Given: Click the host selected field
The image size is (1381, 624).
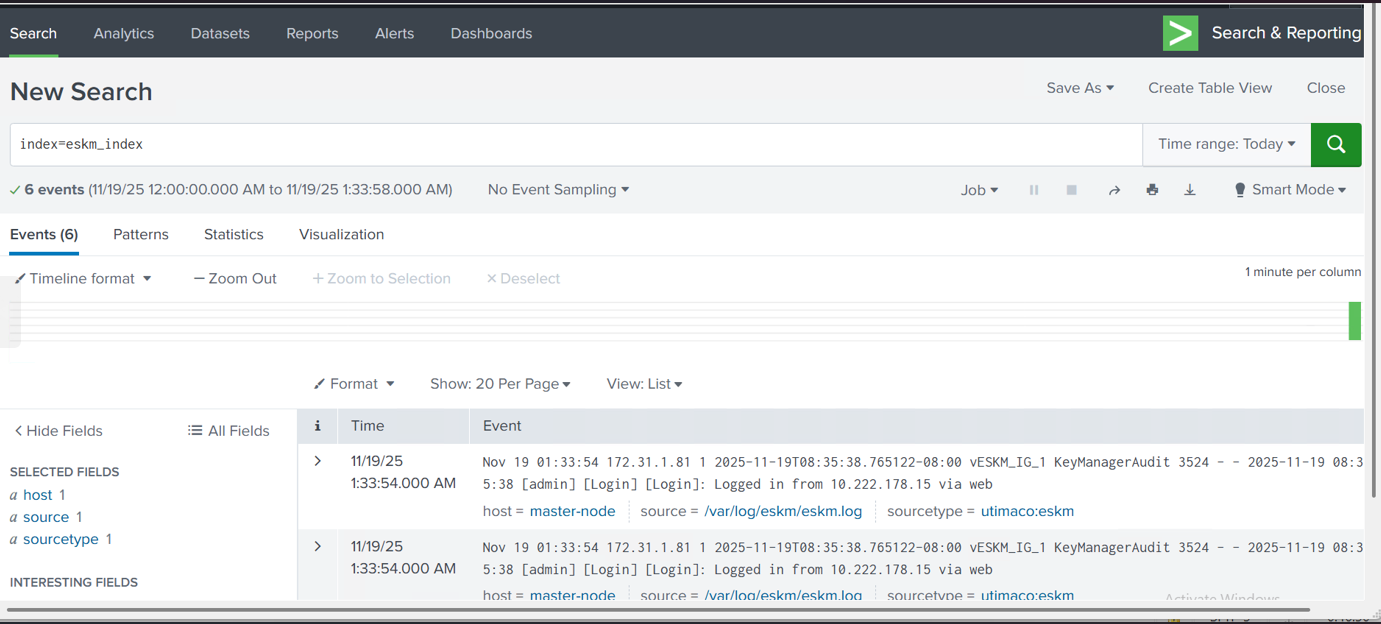Looking at the screenshot, I should (38, 495).
